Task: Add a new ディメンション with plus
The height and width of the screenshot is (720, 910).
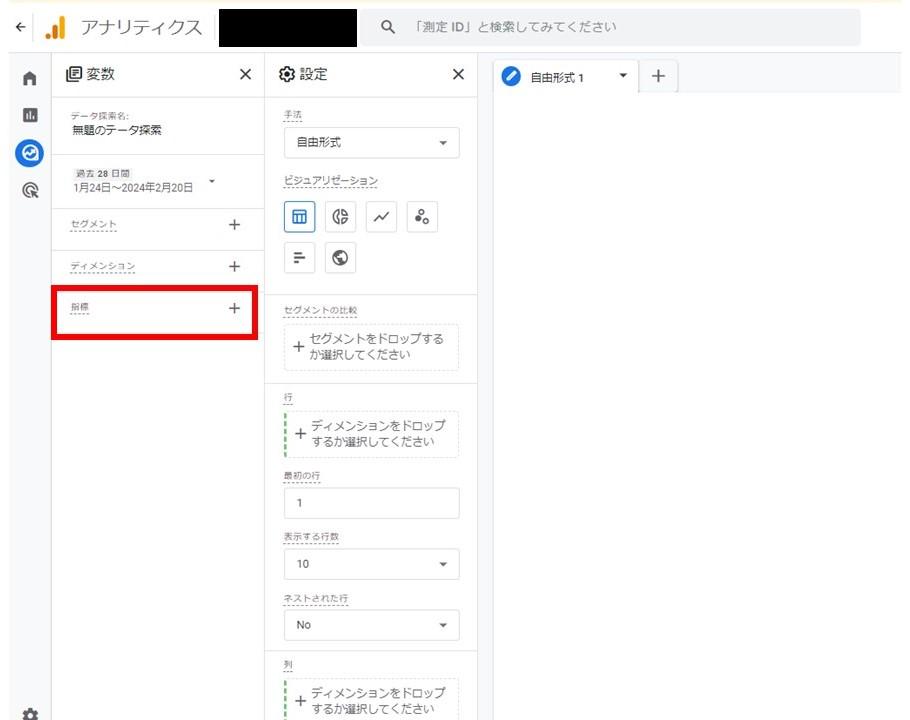Action: pyautogui.click(x=234, y=266)
